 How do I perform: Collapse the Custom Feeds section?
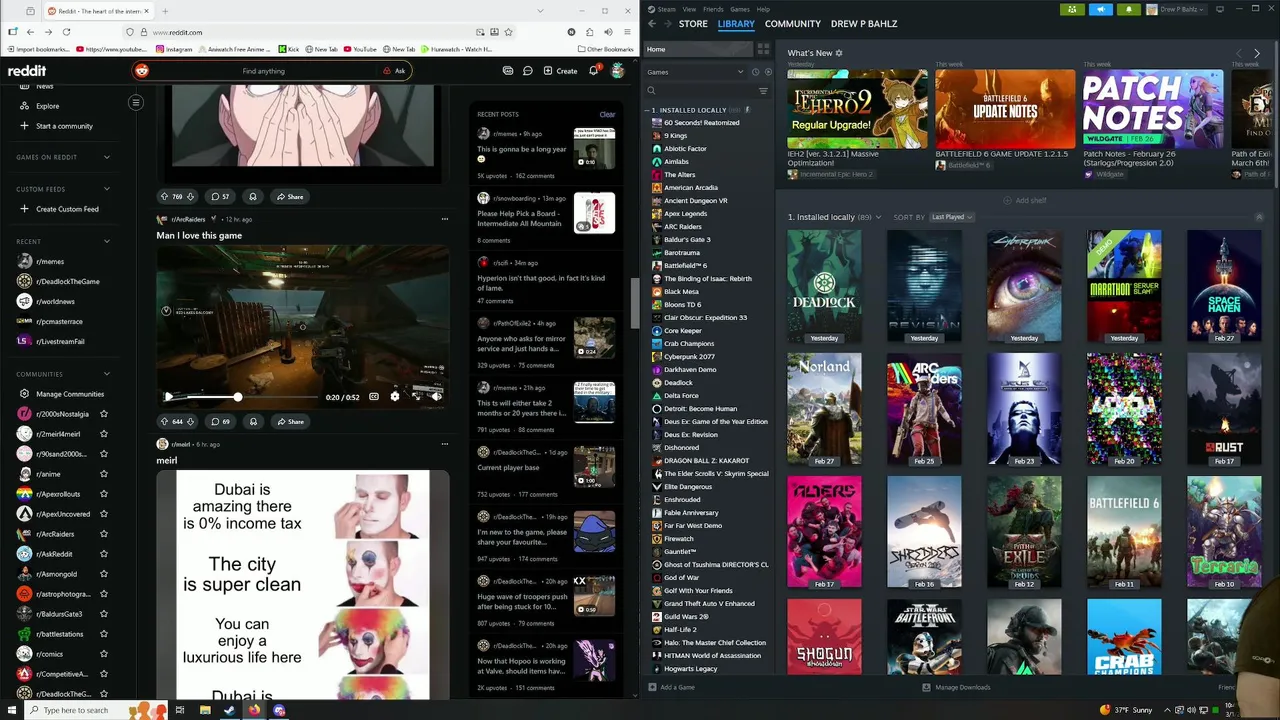[107, 189]
